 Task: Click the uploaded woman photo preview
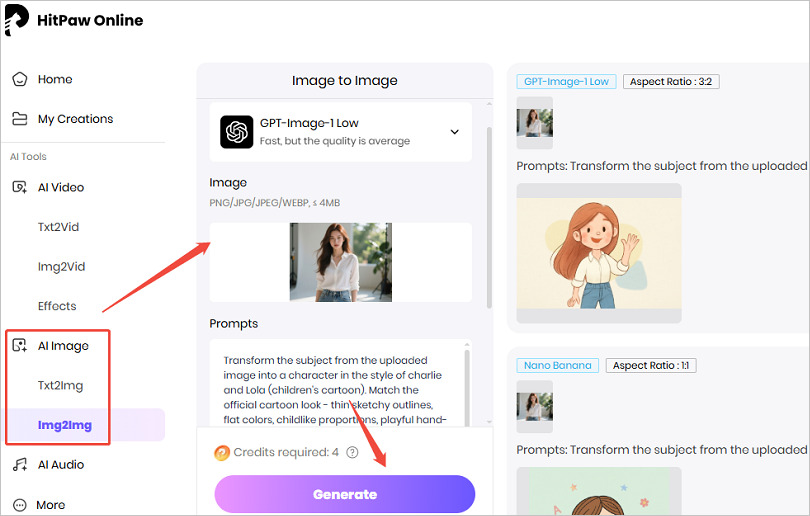click(340, 262)
